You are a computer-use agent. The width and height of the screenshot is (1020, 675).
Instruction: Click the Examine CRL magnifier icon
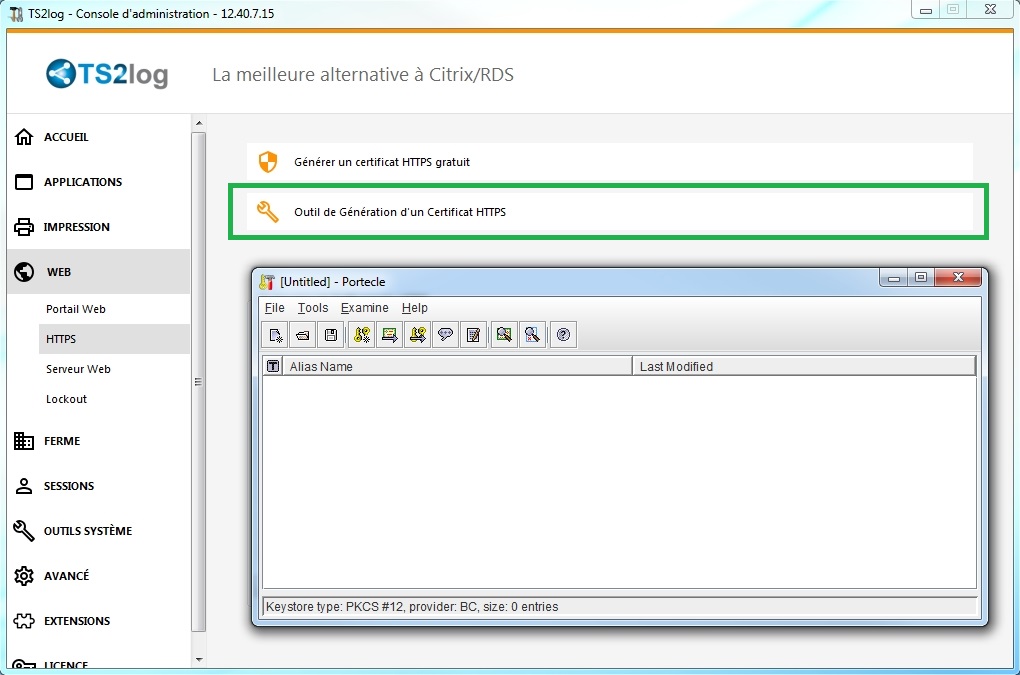[x=532, y=335]
